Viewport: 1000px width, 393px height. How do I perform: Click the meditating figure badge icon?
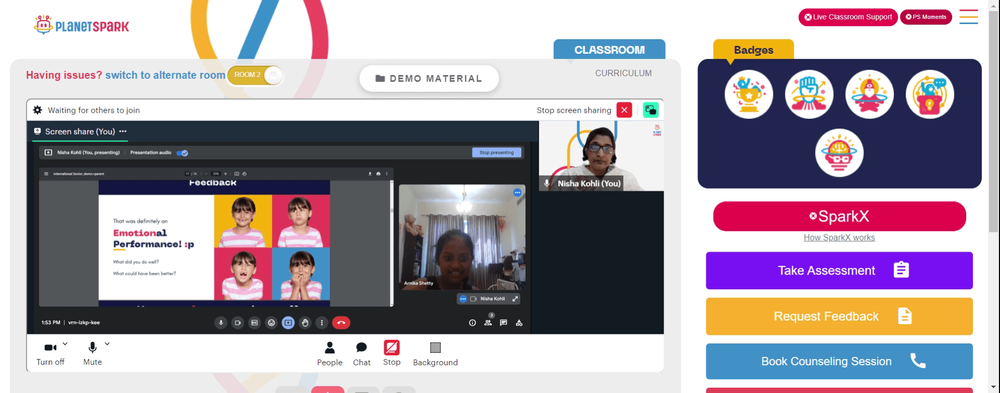pos(869,94)
